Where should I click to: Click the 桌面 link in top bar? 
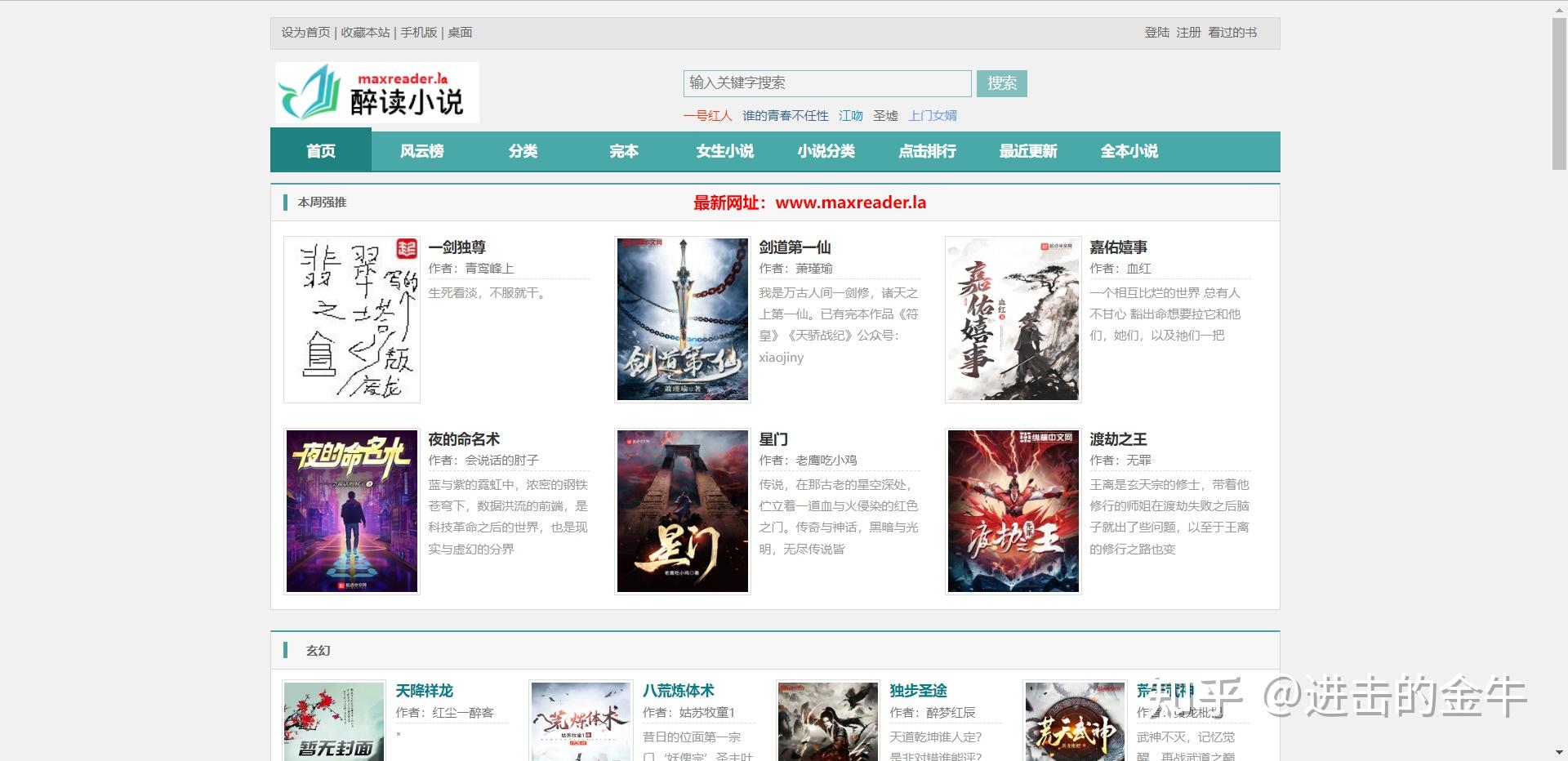click(460, 33)
